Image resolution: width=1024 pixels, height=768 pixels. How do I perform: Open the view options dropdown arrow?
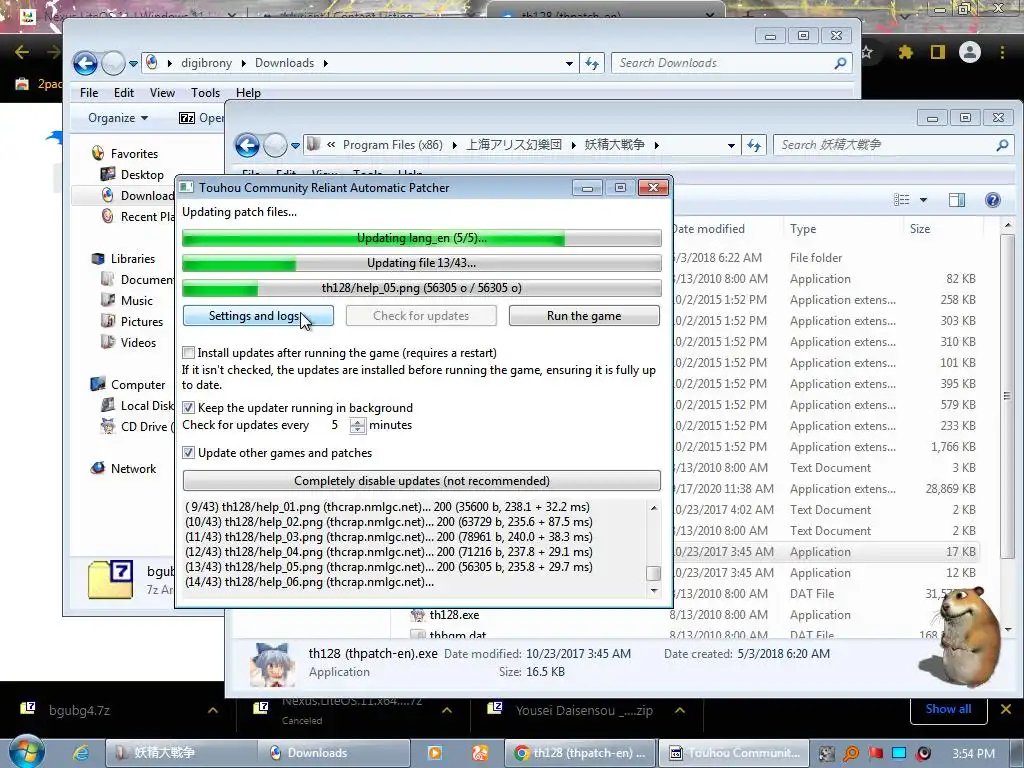(923, 200)
